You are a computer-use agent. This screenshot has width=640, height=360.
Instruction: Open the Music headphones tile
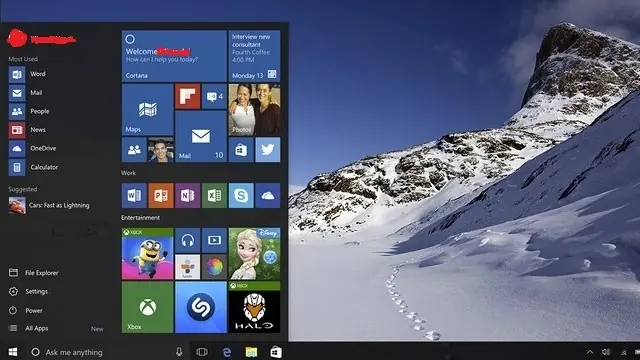[x=187, y=240]
